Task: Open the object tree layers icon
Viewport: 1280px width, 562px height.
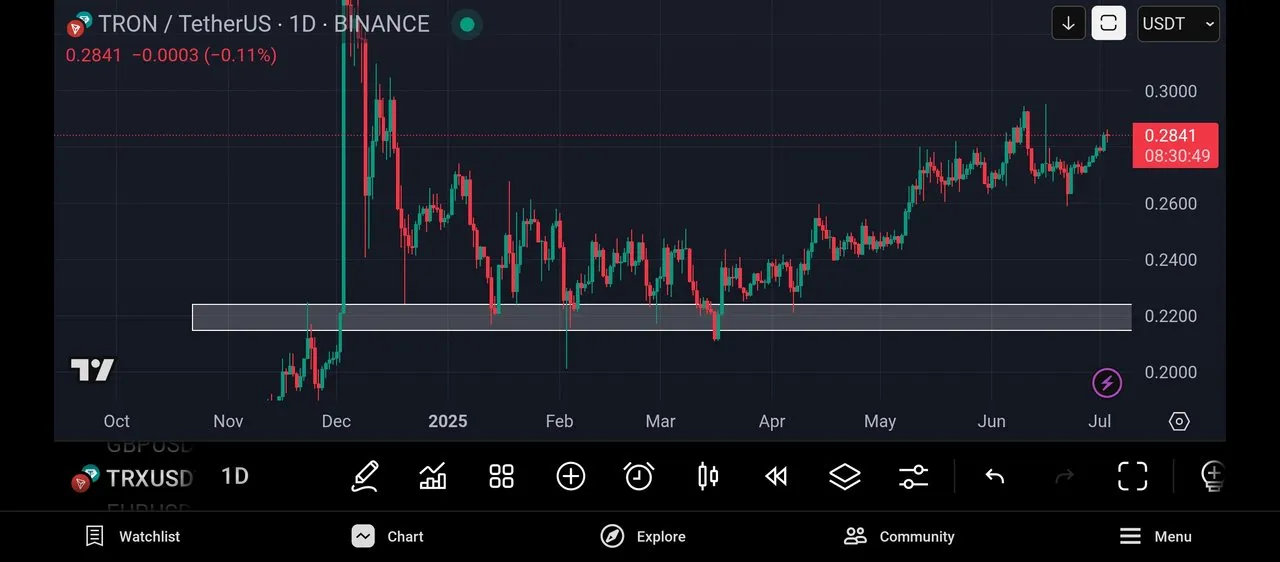Action: pos(845,476)
